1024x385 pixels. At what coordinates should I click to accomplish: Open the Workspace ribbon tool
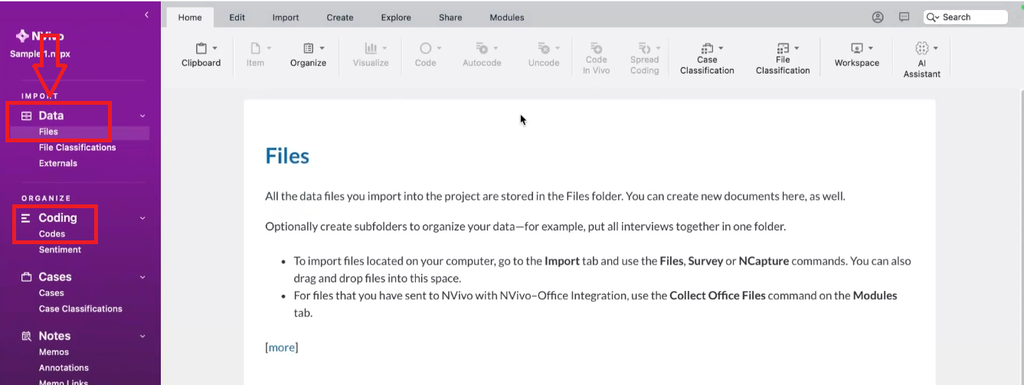coord(857,55)
